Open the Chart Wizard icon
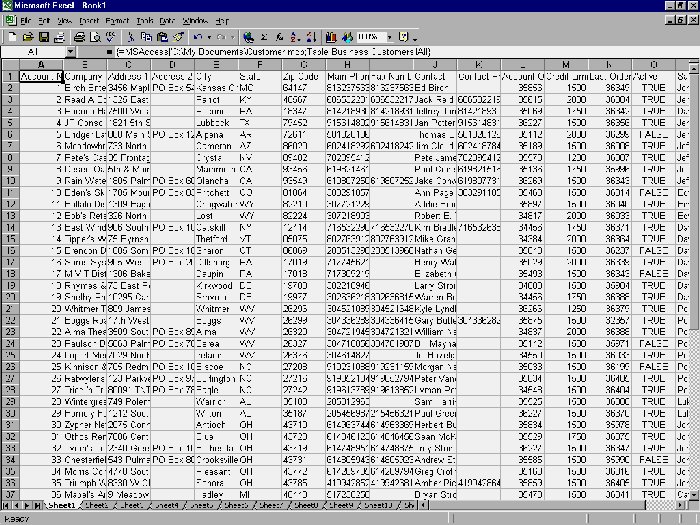 coord(331,36)
